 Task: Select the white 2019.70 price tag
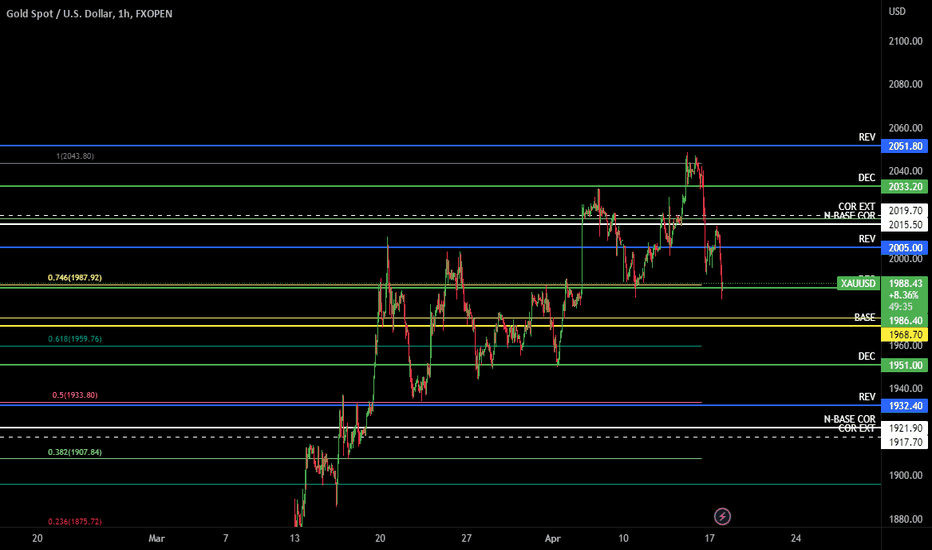[x=905, y=210]
